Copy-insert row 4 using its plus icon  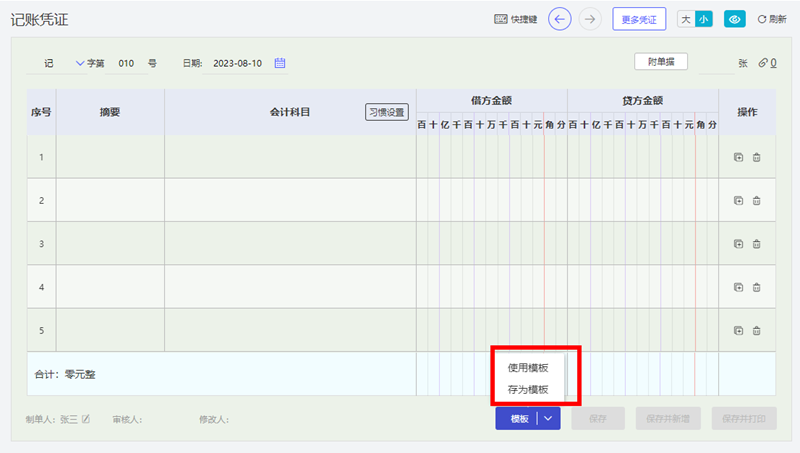coord(738,287)
